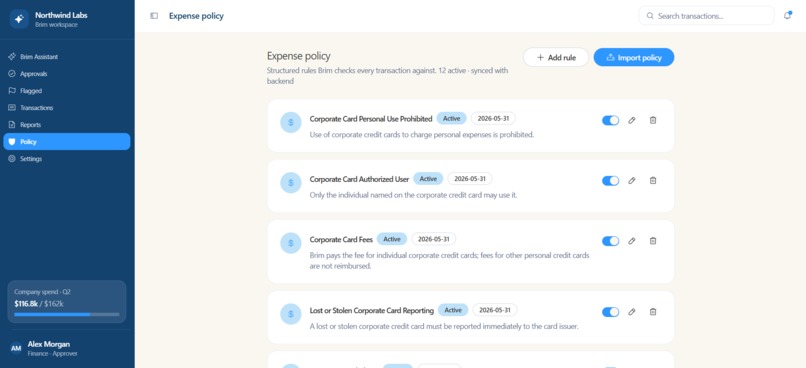Open the notifications bell
This screenshot has width=806, height=368.
click(787, 15)
